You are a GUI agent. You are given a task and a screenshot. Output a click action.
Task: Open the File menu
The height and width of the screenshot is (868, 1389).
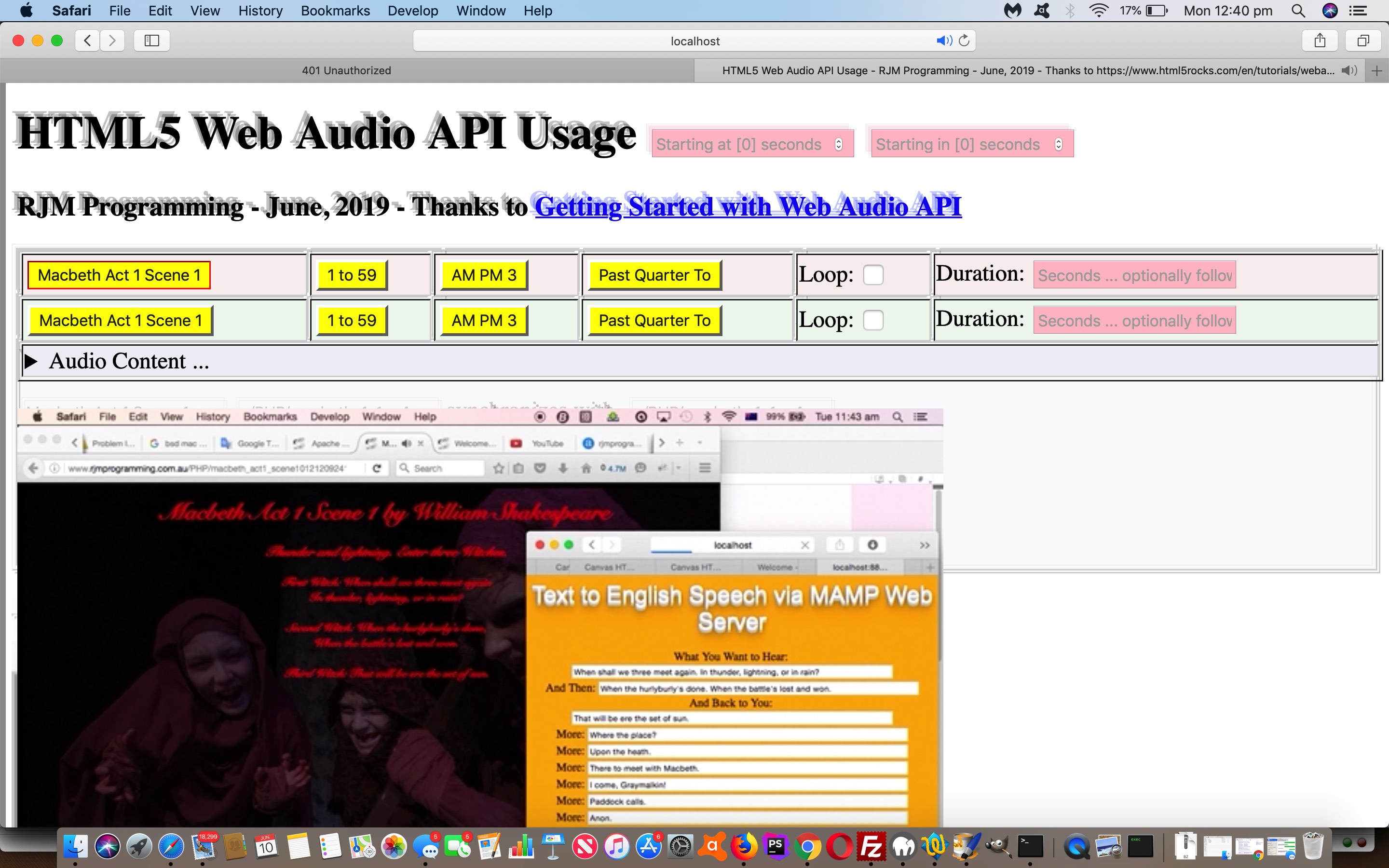(120, 11)
